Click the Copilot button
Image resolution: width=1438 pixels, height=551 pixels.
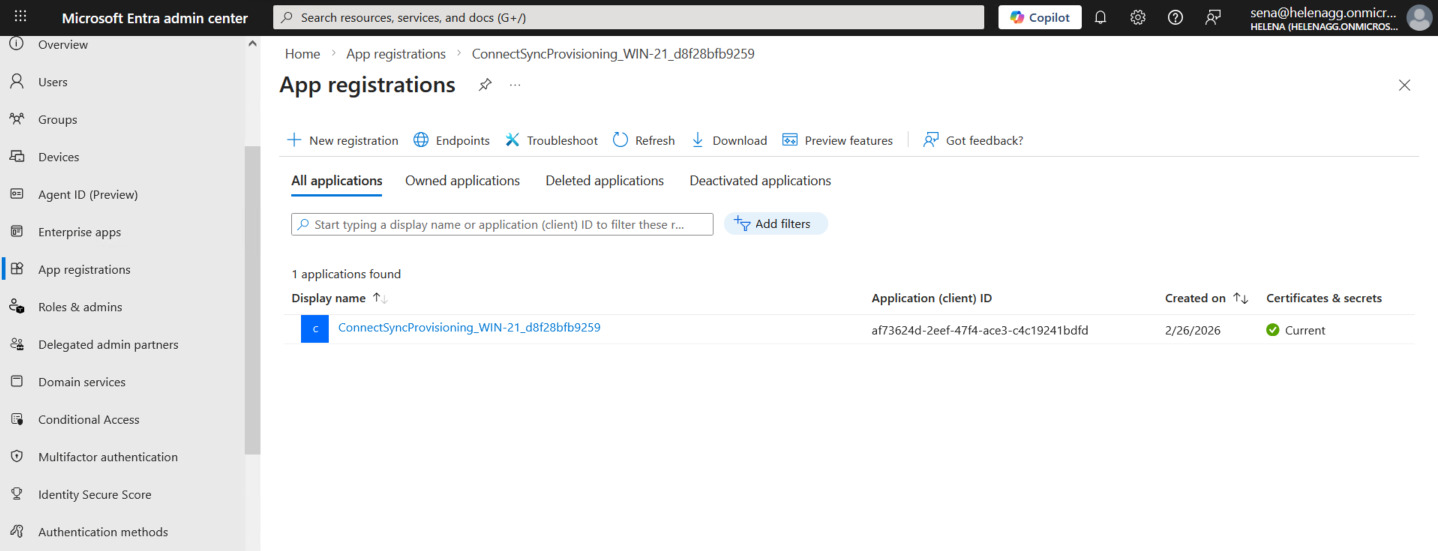[x=1039, y=17]
